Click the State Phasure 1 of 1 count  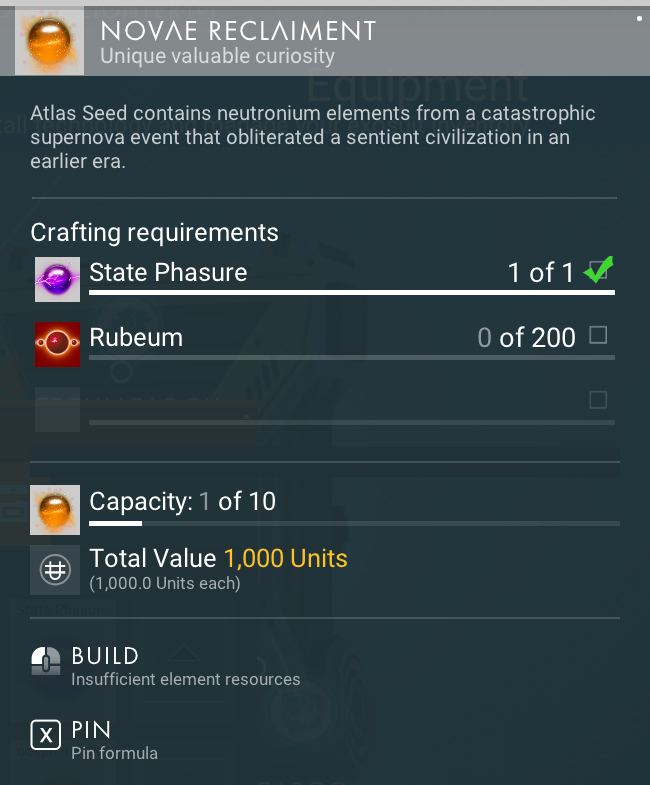(540, 272)
